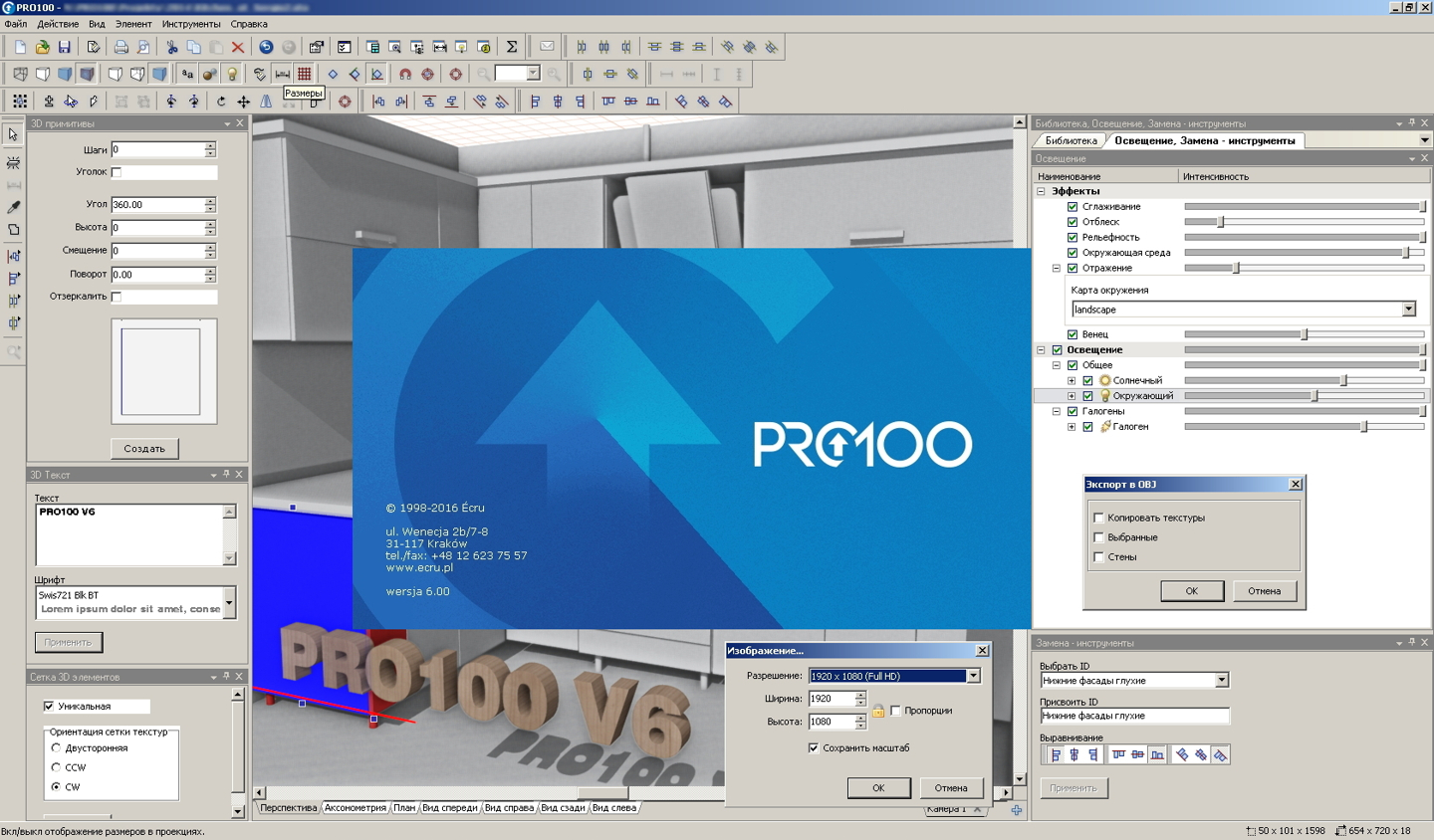Undo with the blue arrow icon
This screenshot has width=1434, height=840.
[x=266, y=47]
